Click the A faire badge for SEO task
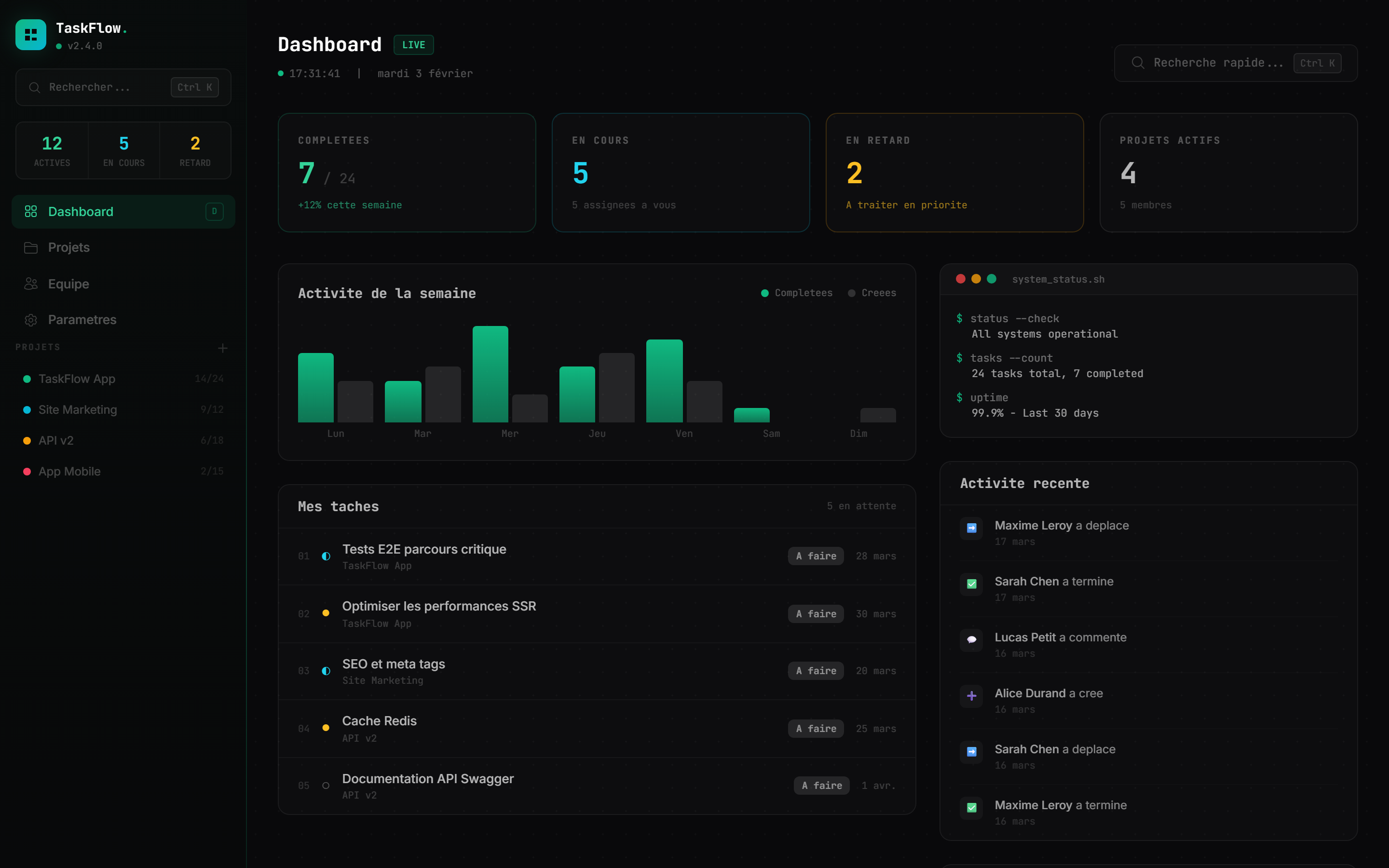The image size is (1389, 868). (815, 670)
